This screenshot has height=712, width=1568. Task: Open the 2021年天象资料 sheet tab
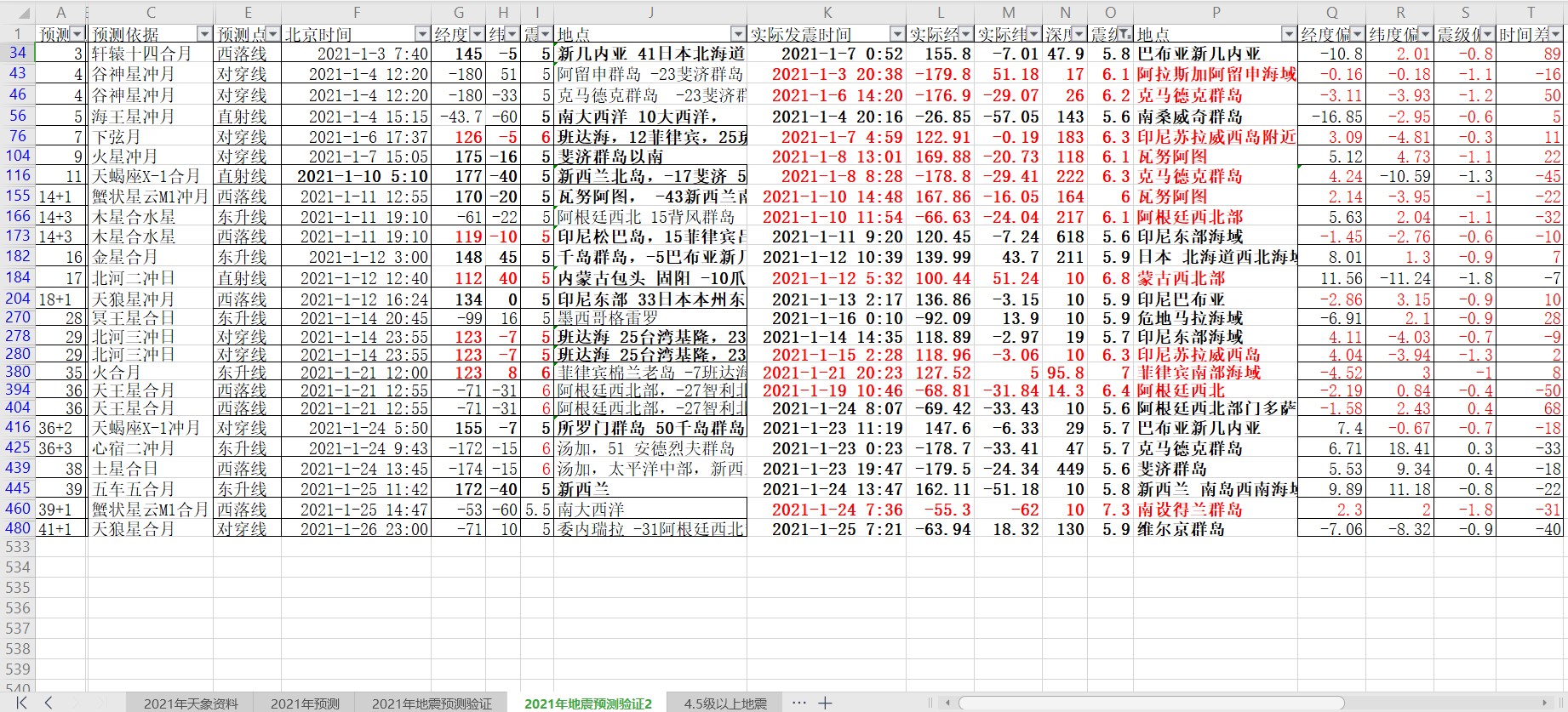point(191,703)
